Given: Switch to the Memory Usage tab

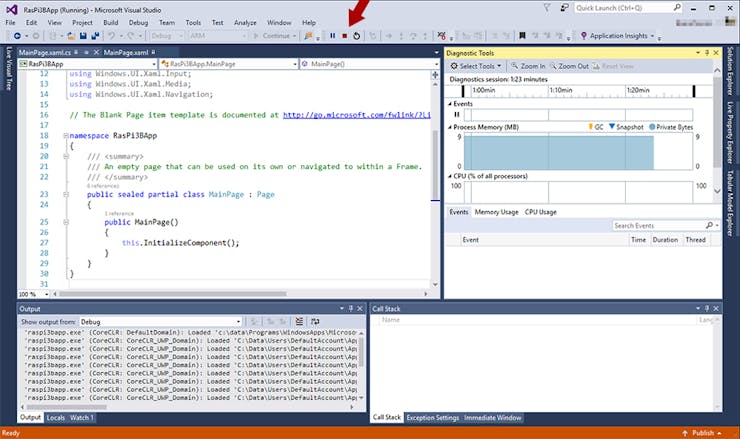Looking at the screenshot, I should coord(496,212).
